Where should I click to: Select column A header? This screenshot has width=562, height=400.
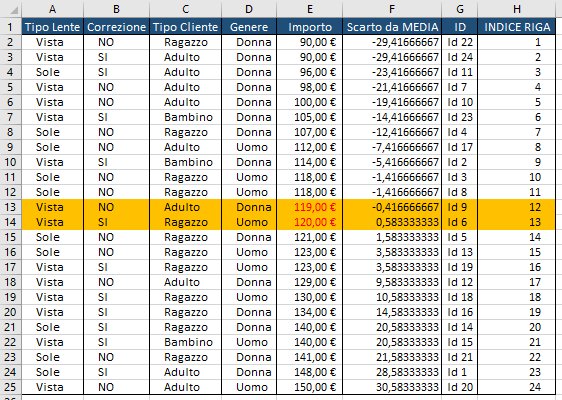[x=52, y=9]
